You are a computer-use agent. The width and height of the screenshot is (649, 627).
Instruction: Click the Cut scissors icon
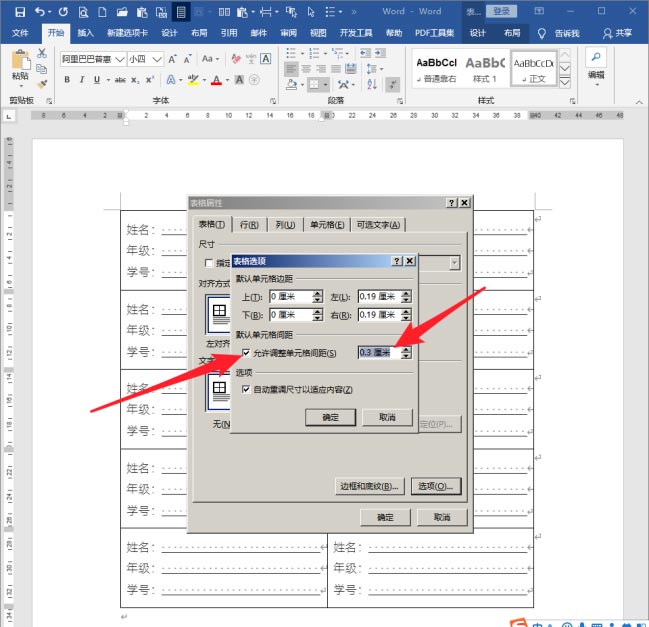42,52
